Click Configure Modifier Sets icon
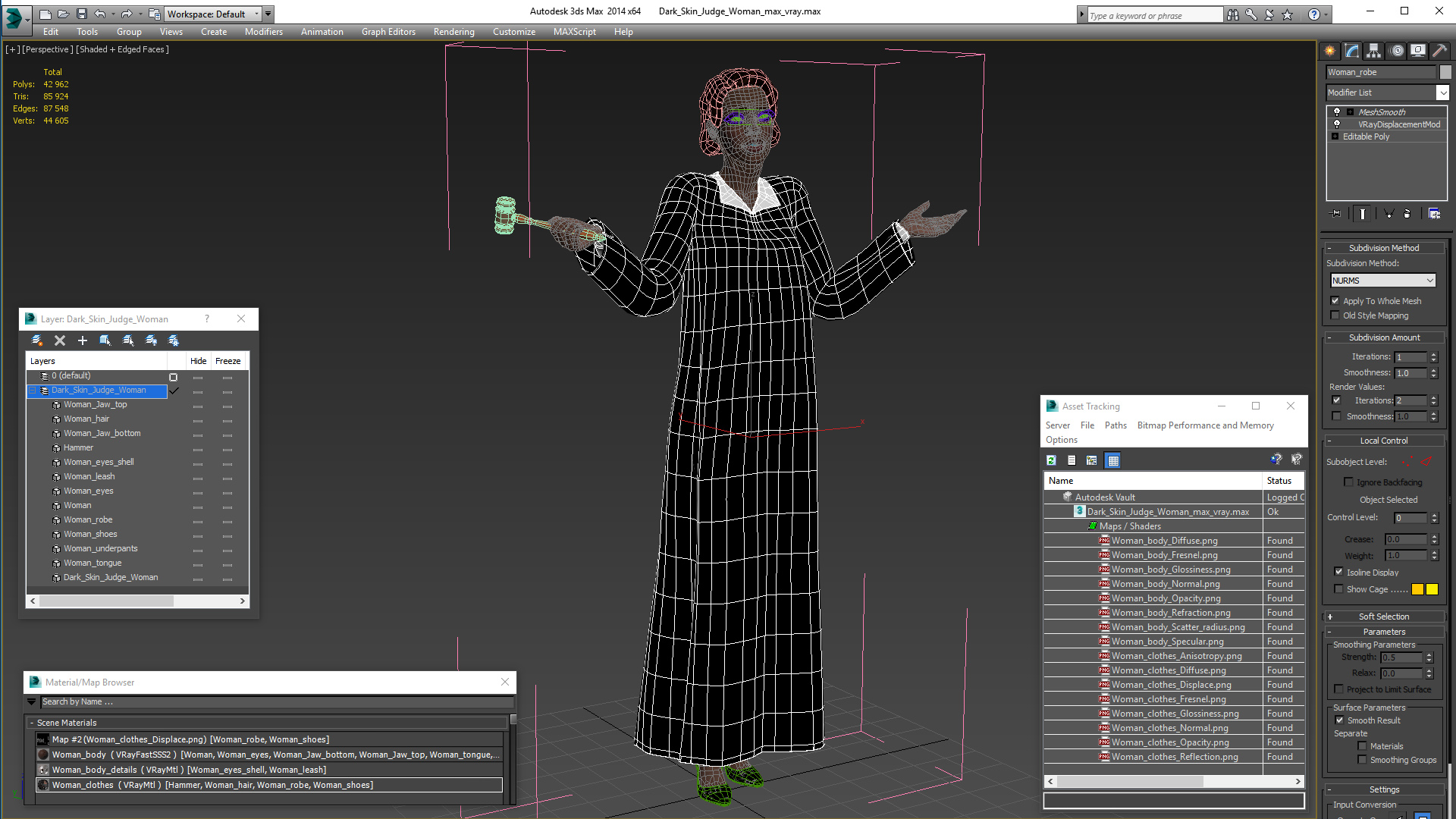The width and height of the screenshot is (1456, 819). click(x=1434, y=214)
